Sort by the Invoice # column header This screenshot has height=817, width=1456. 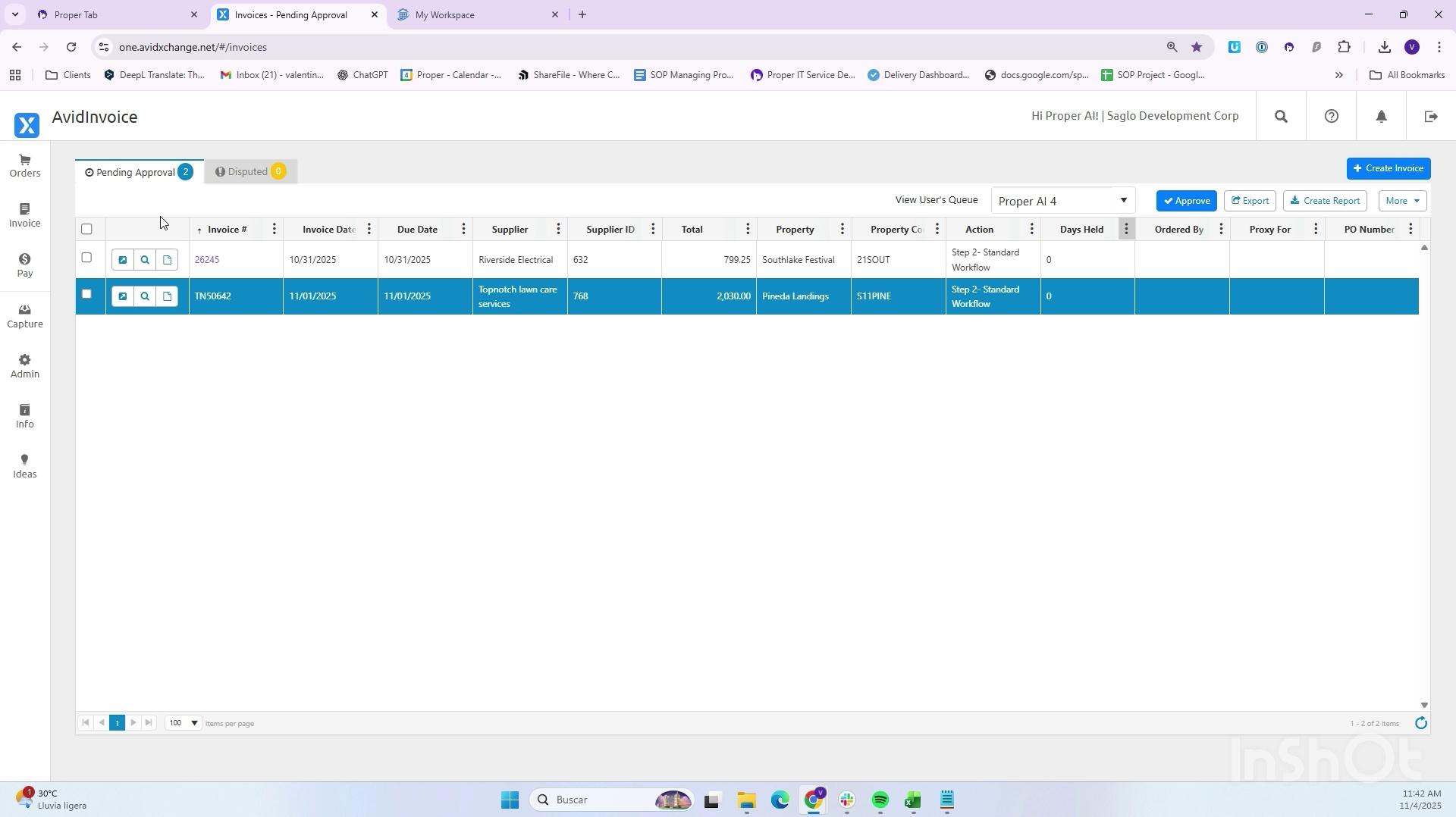point(227,230)
